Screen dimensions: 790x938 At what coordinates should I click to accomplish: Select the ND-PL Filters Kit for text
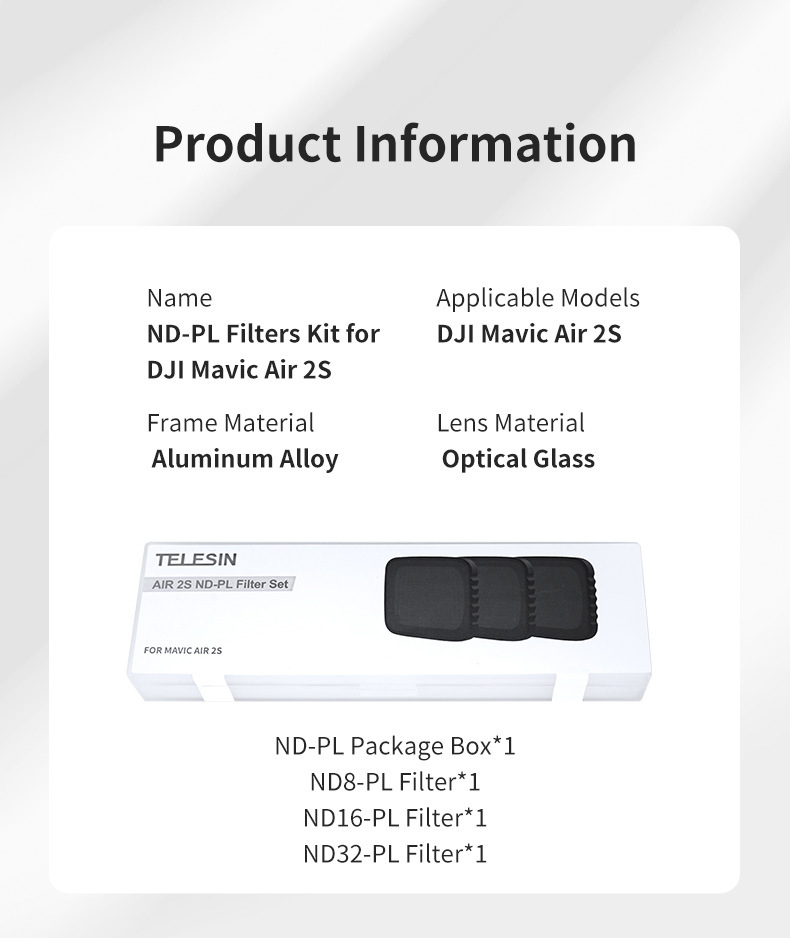(263, 334)
